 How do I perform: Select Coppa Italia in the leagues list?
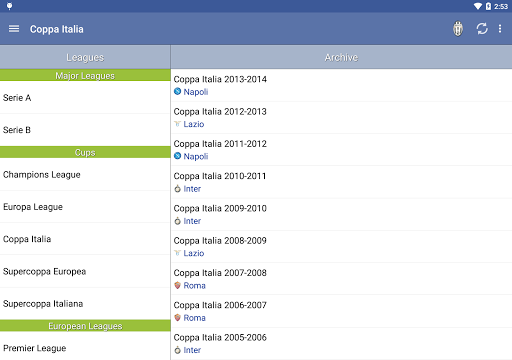point(85,239)
